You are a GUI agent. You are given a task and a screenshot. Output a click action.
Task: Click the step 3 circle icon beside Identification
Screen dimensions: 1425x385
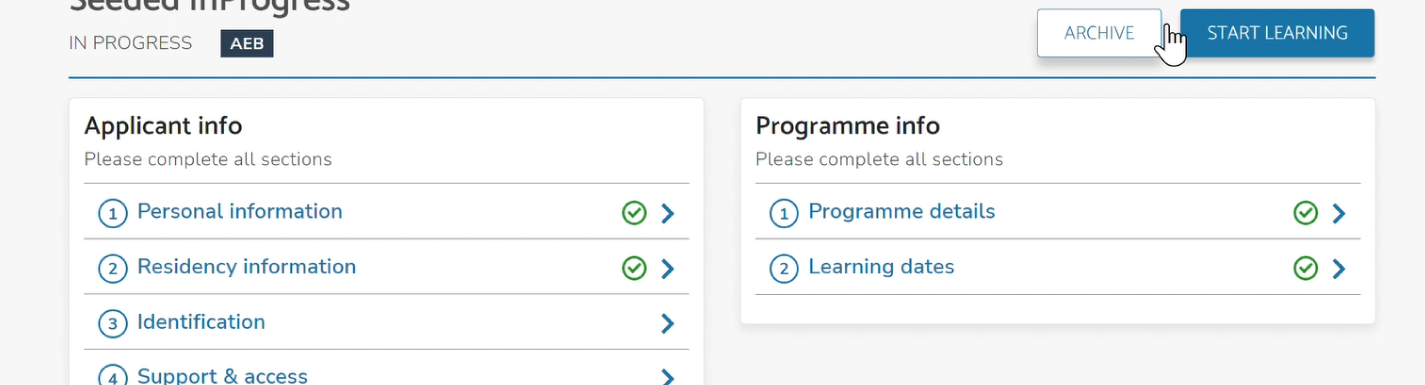coord(112,324)
